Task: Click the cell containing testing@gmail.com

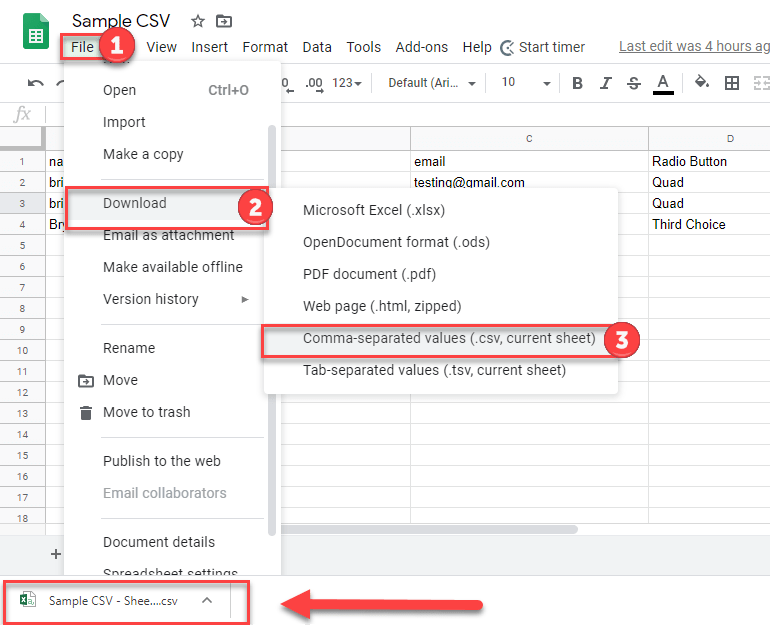Action: [529, 183]
